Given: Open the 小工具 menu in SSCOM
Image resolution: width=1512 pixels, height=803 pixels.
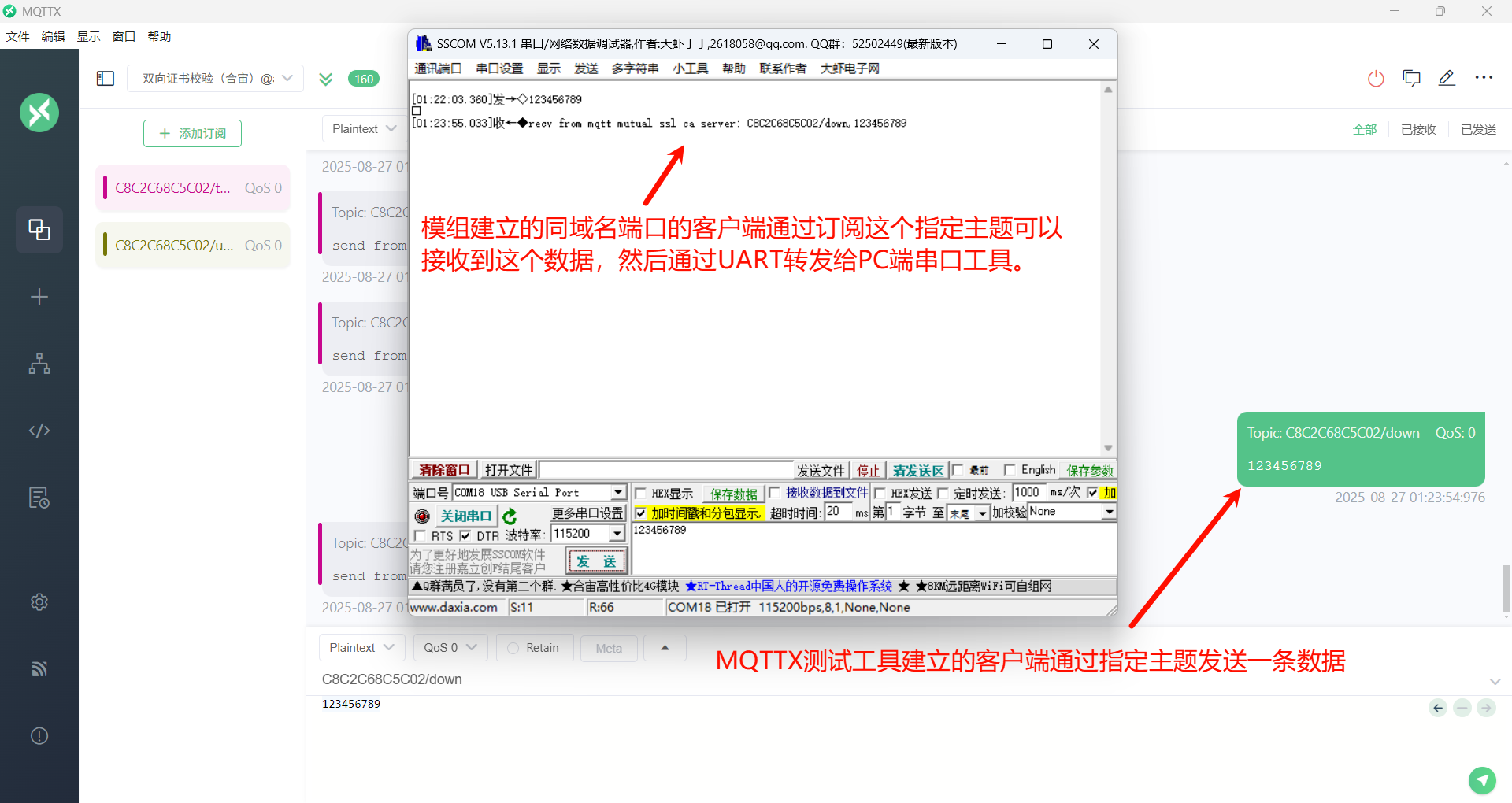Looking at the screenshot, I should click(x=690, y=68).
